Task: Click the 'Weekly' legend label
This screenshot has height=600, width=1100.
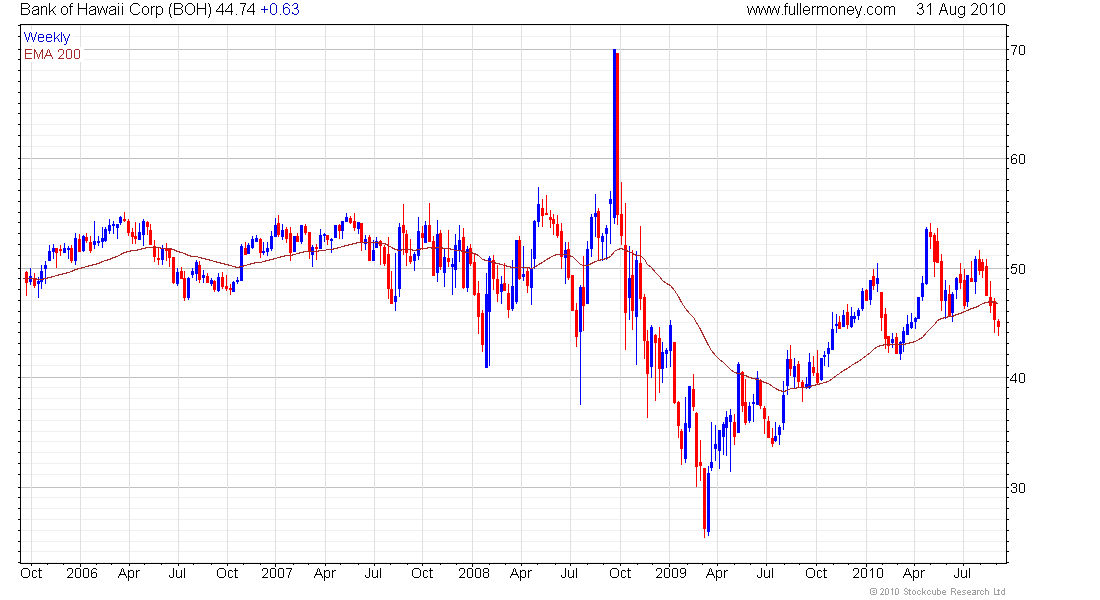Action: (x=47, y=37)
